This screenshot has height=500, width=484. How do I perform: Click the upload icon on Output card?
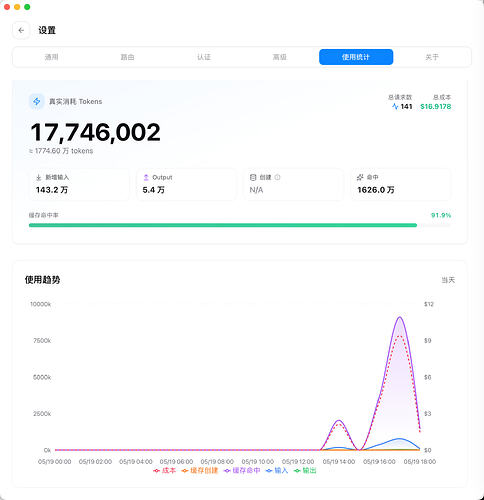tap(146, 177)
